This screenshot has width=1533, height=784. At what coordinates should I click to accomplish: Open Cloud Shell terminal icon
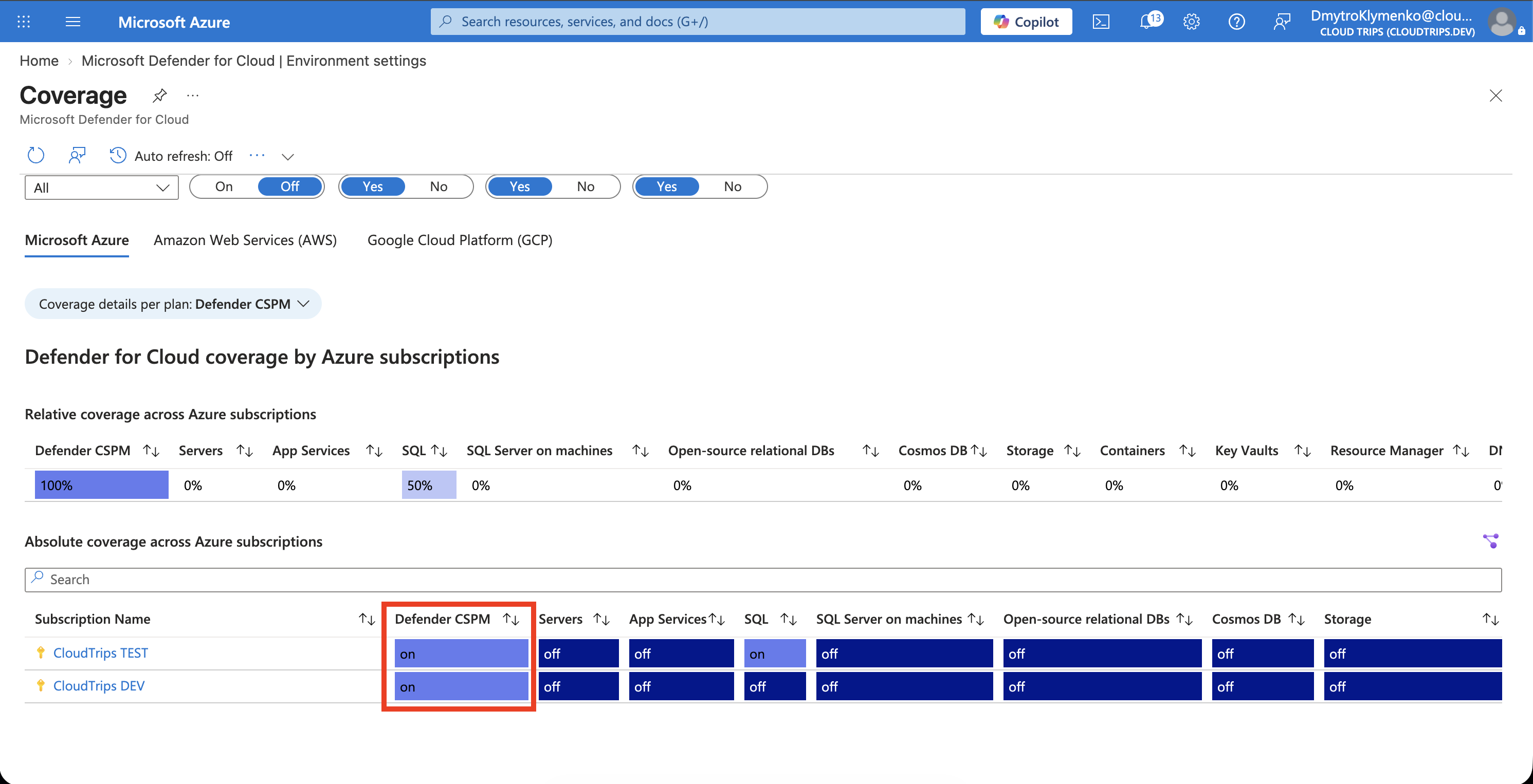coord(1101,22)
